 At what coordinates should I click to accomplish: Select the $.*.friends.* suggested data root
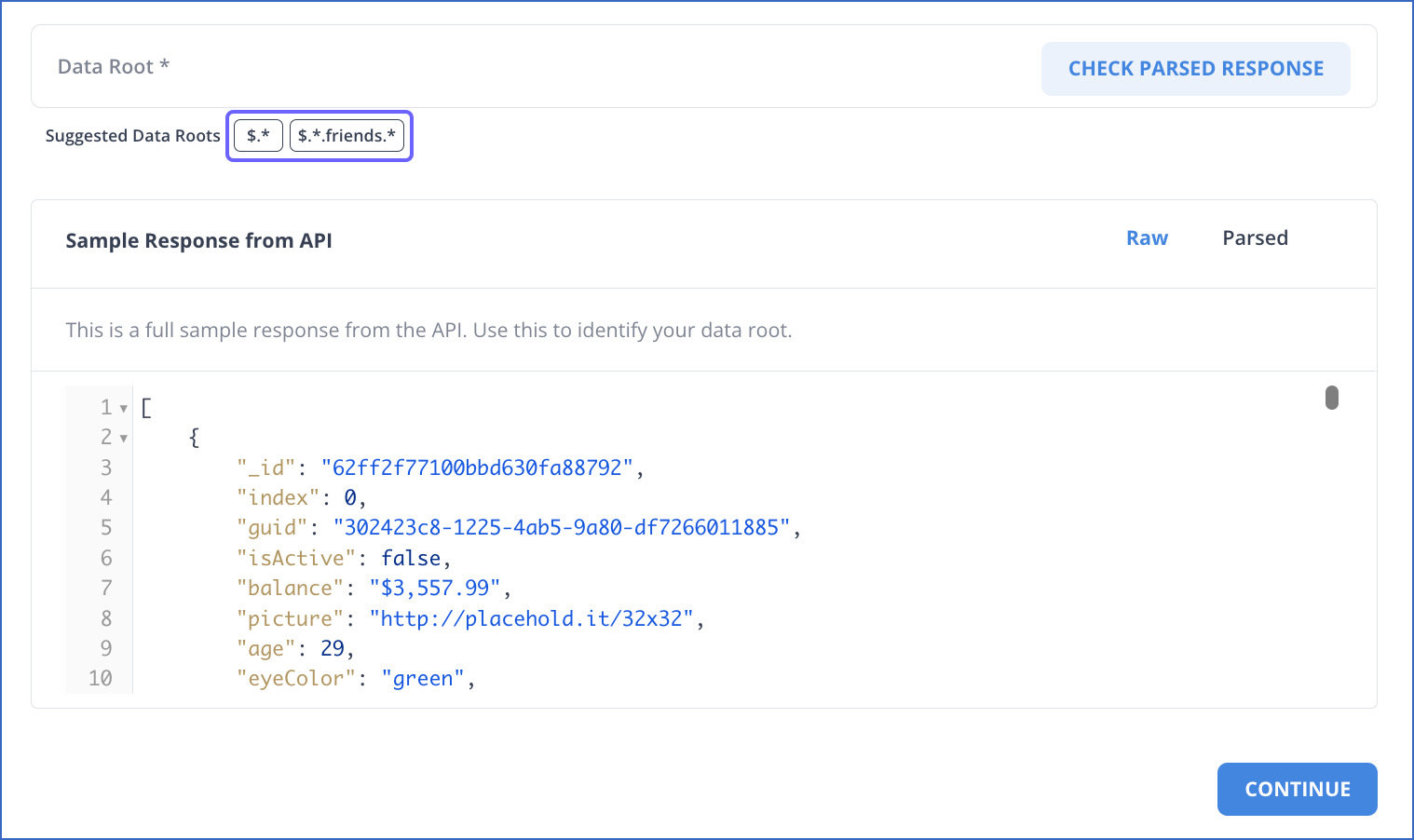[347, 135]
